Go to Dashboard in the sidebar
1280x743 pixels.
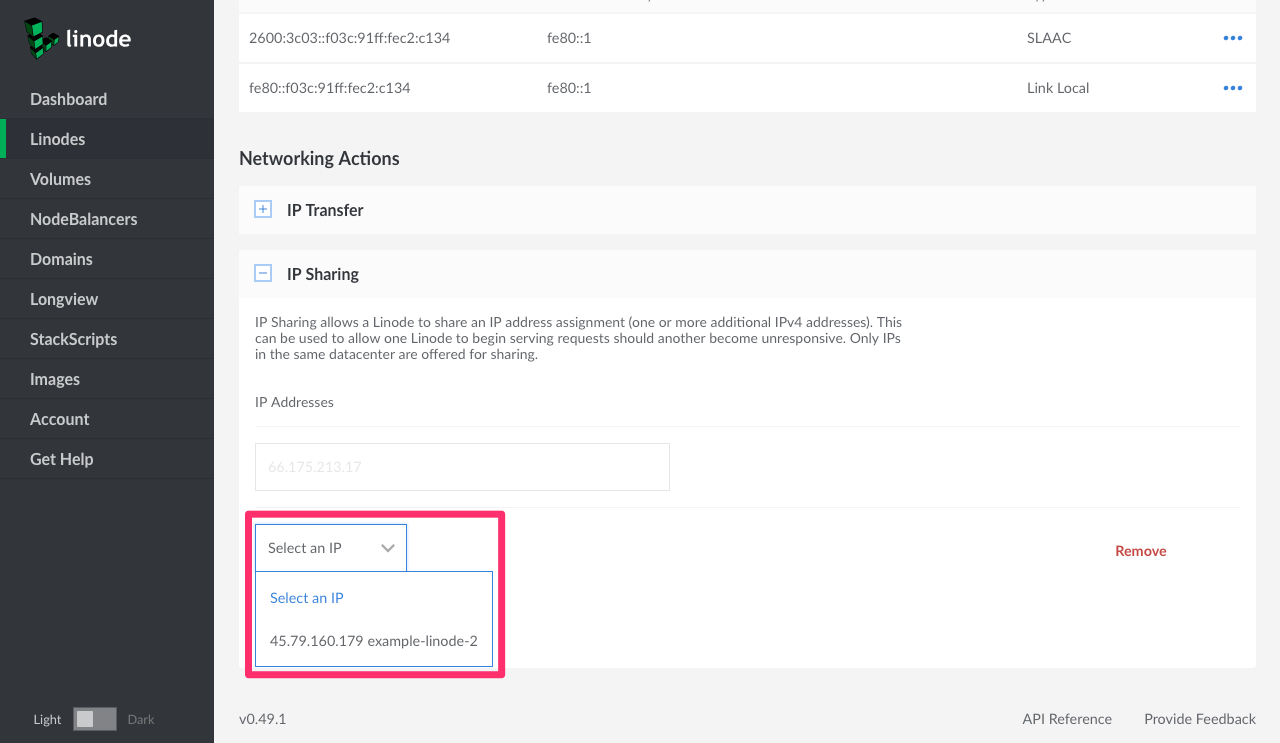68,99
